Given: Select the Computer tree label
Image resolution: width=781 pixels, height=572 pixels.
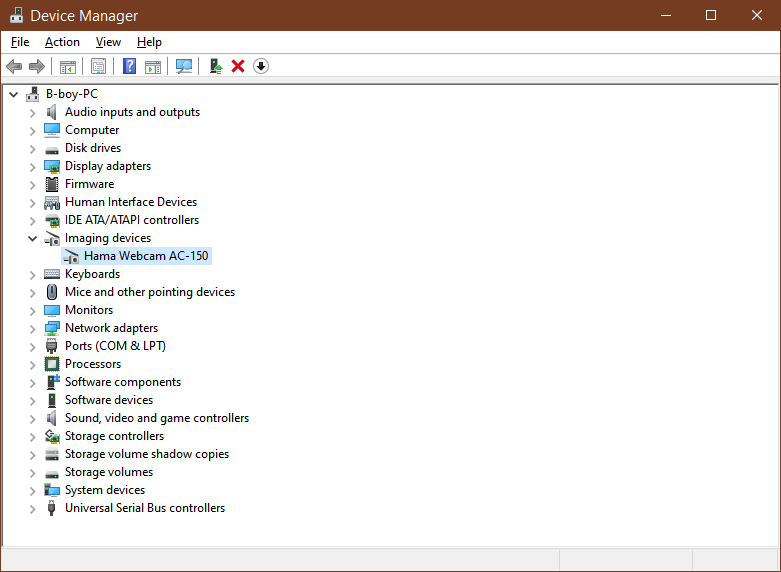Looking at the screenshot, I should pos(92,130).
